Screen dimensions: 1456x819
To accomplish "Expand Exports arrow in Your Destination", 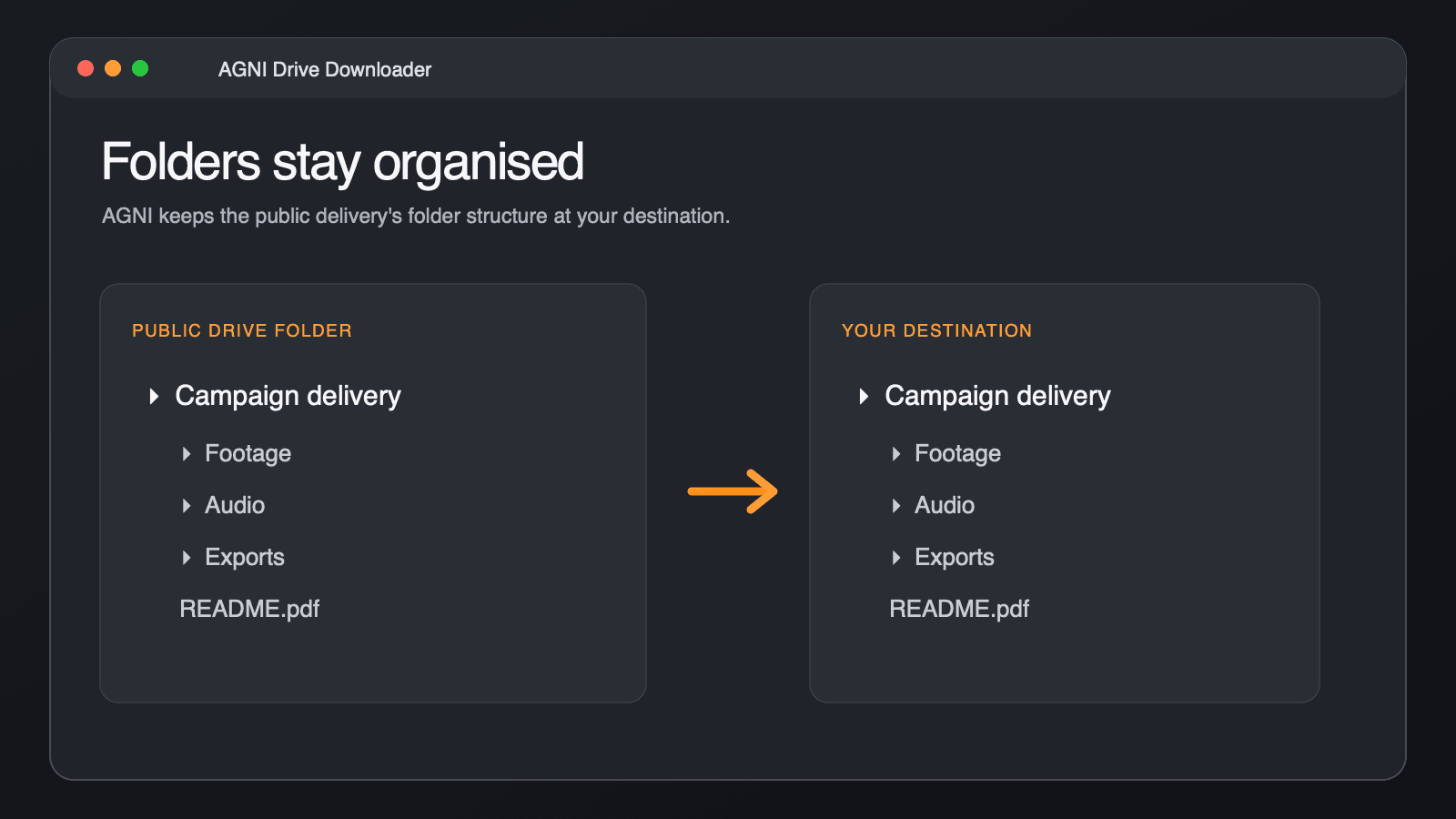I will point(896,557).
